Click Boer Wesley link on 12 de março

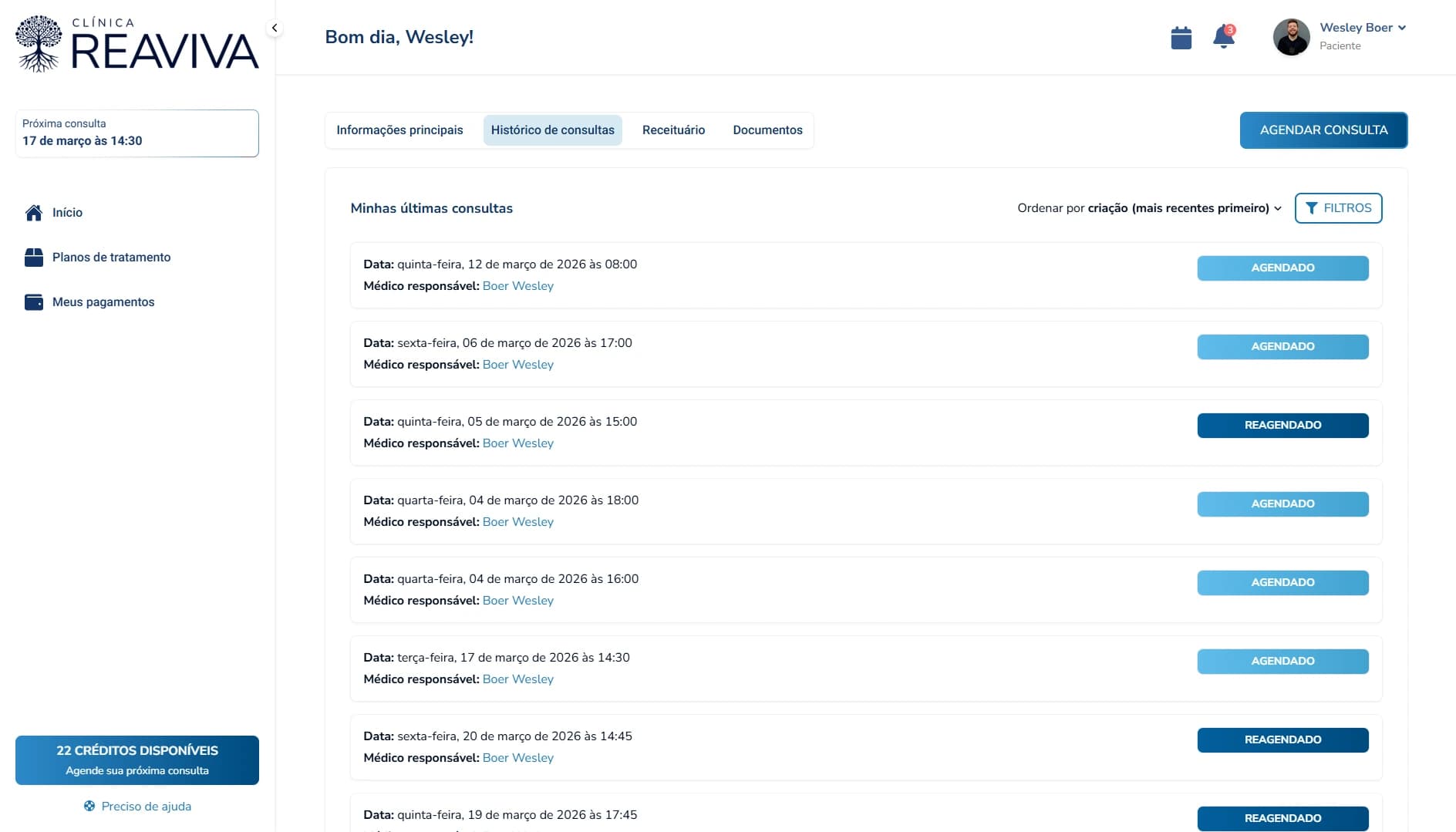(x=518, y=286)
